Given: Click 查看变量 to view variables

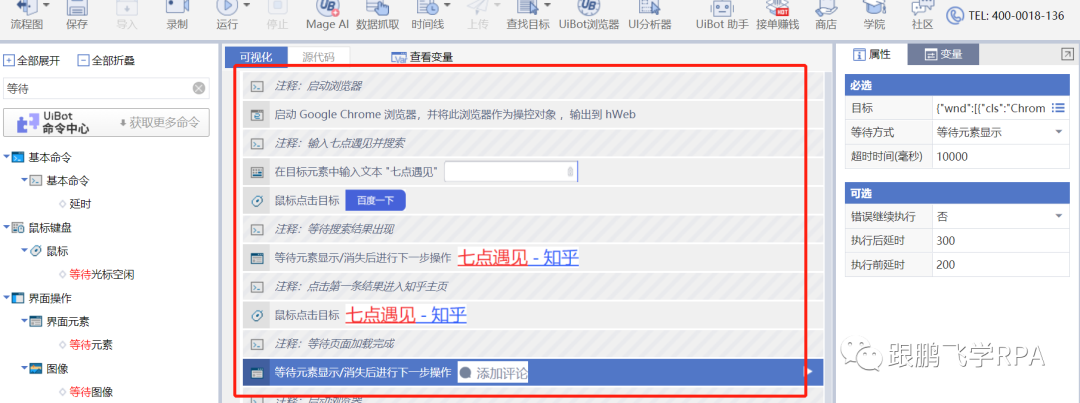Looking at the screenshot, I should click(422, 57).
